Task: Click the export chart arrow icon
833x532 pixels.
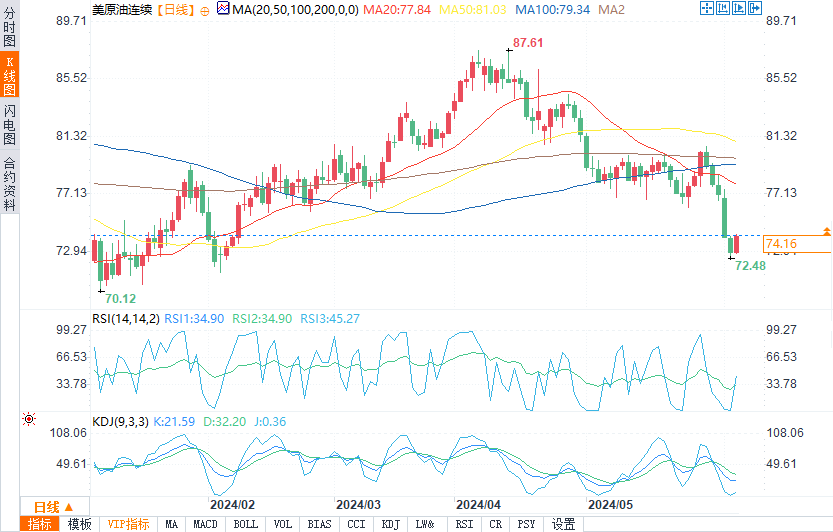Action: coord(754,8)
